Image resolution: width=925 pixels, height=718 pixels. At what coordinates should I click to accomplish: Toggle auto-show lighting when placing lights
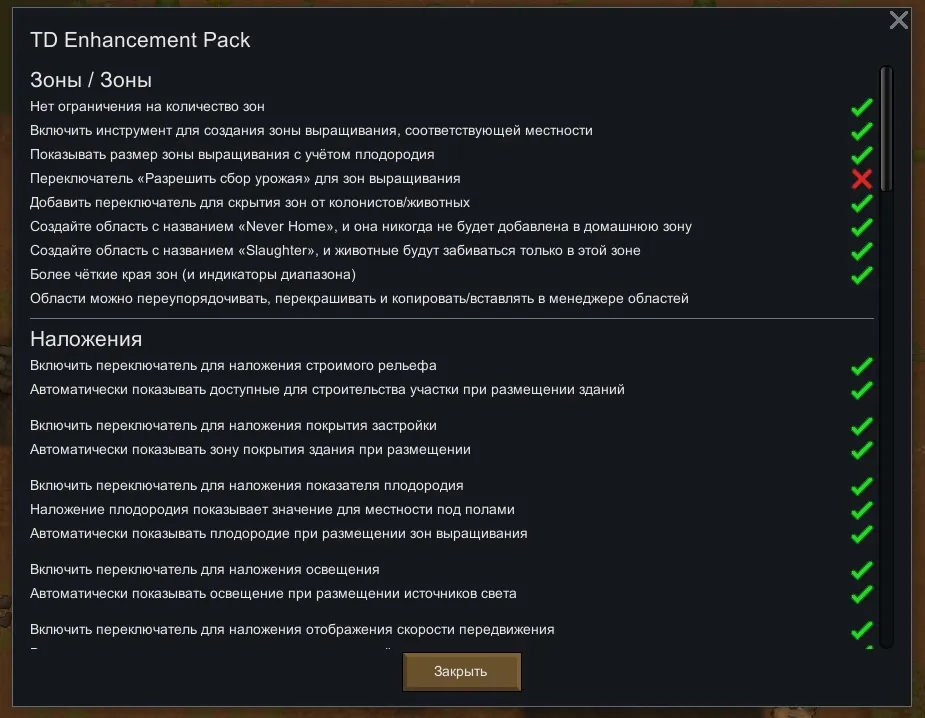click(x=861, y=594)
